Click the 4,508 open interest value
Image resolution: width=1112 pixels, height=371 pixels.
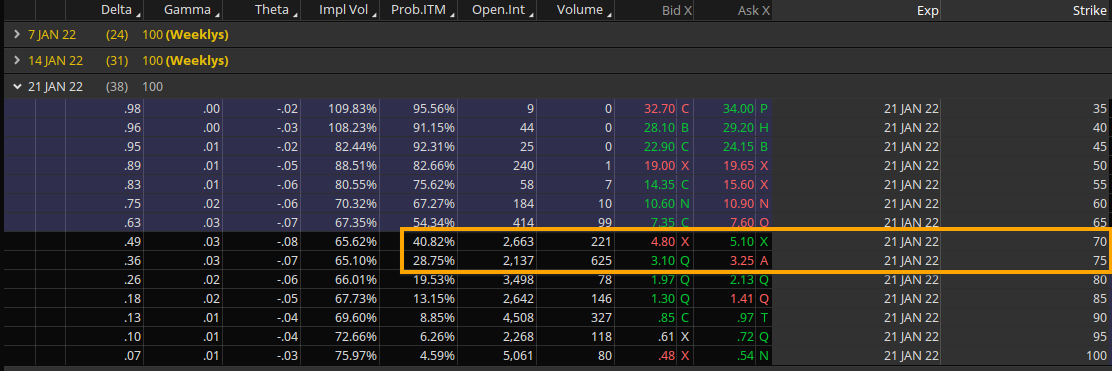point(517,319)
